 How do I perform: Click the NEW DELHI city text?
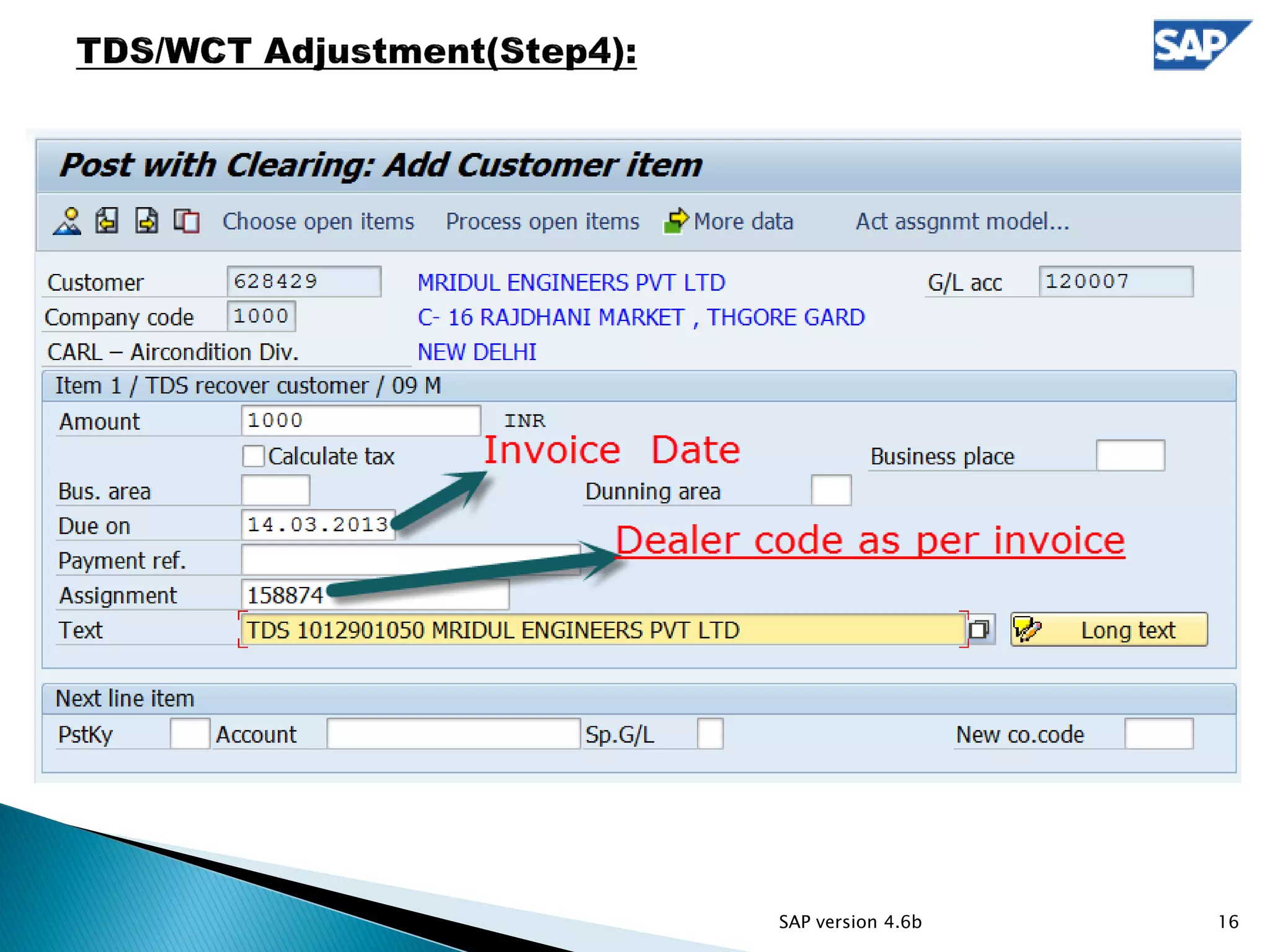coord(477,352)
